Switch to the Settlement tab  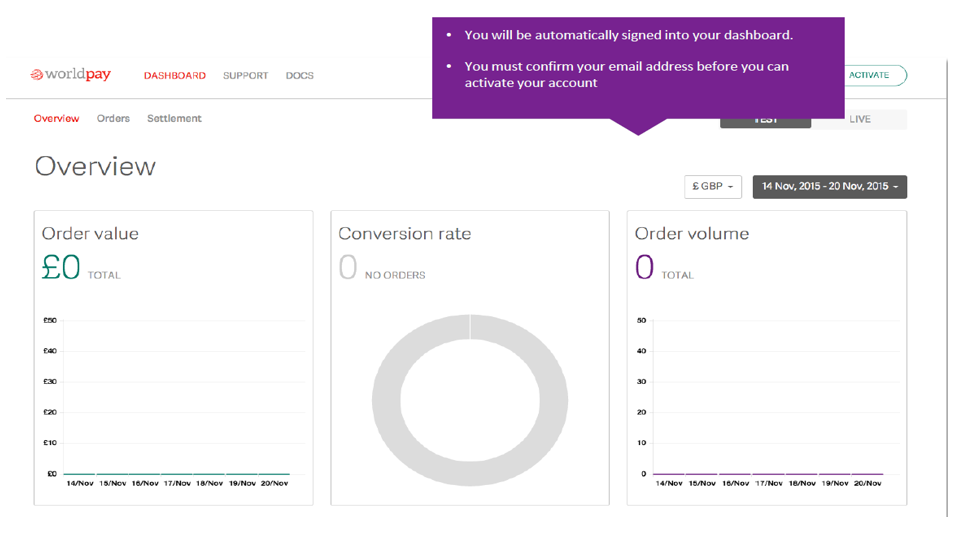(174, 118)
